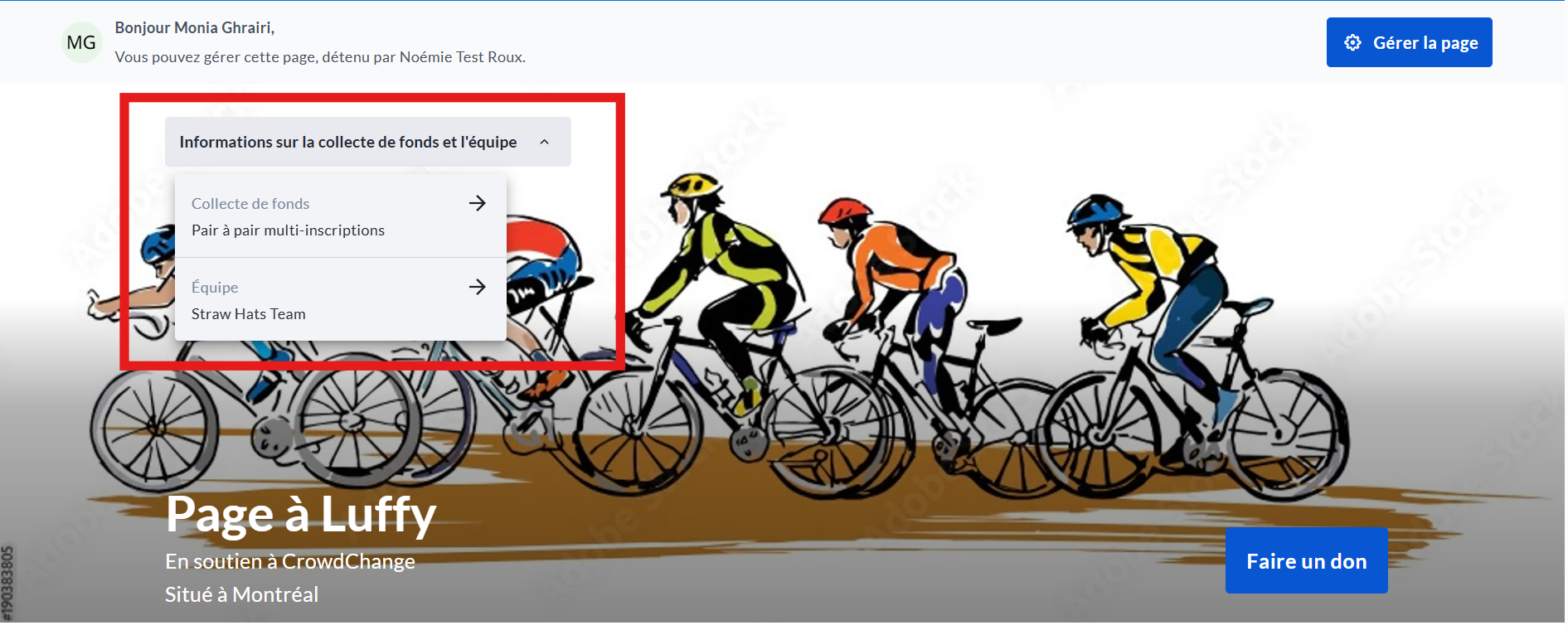
Task: Click the Page à Luffy title
Action: point(300,514)
